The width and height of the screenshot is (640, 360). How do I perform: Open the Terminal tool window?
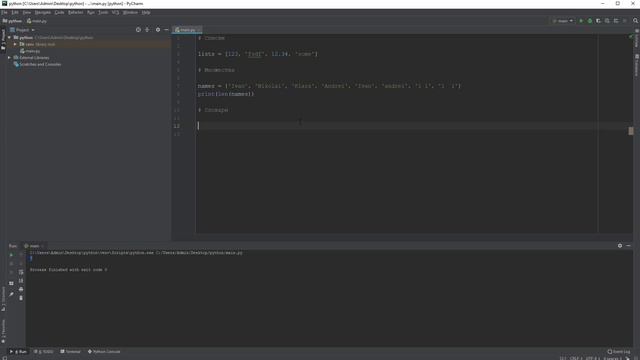(71, 351)
